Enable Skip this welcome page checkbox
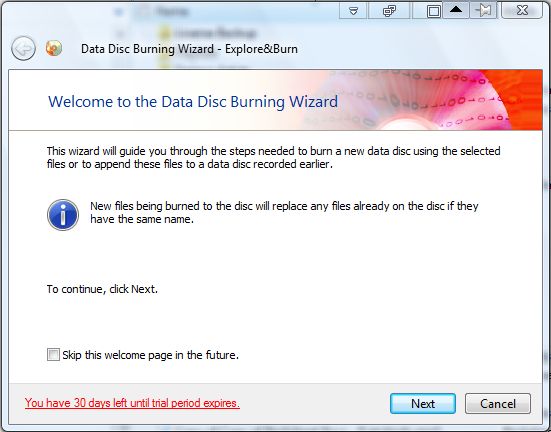The width and height of the screenshot is (551, 432). pyautogui.click(x=53, y=354)
